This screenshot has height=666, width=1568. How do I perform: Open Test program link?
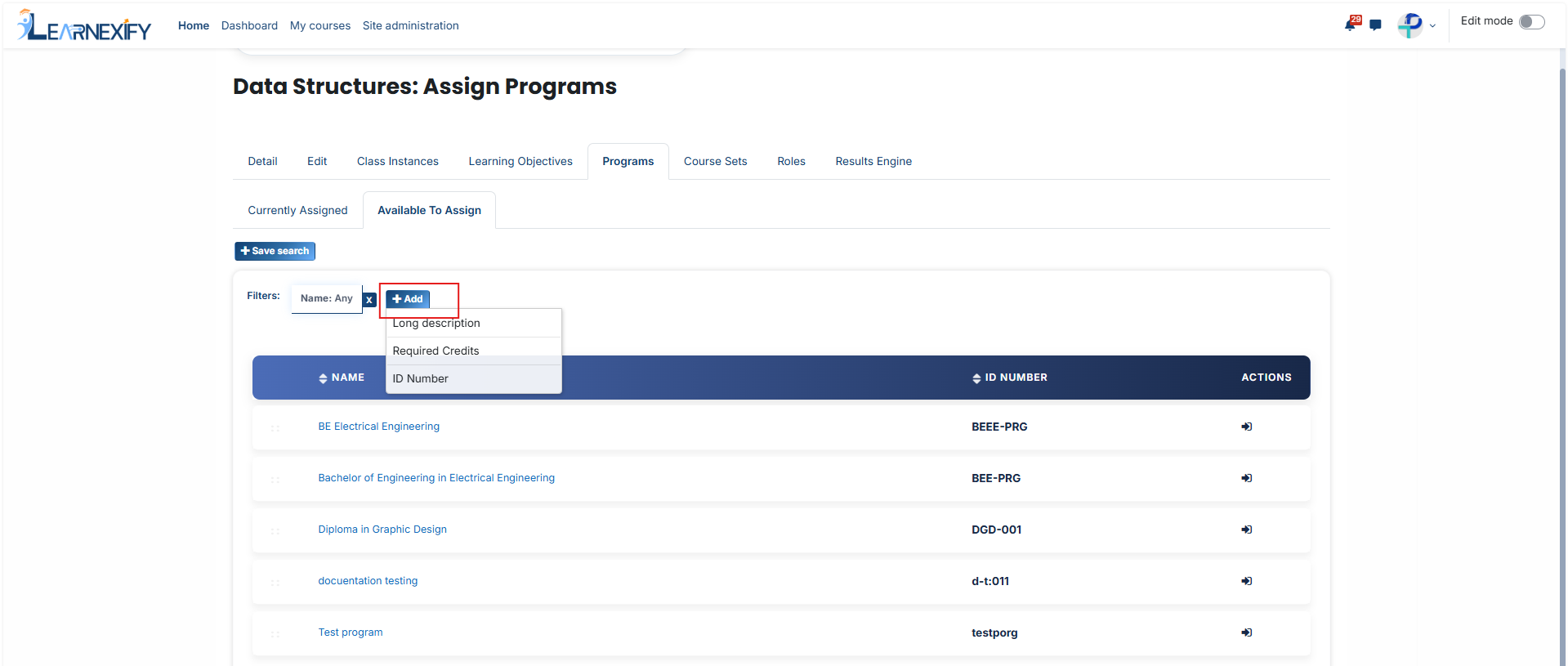coord(351,632)
